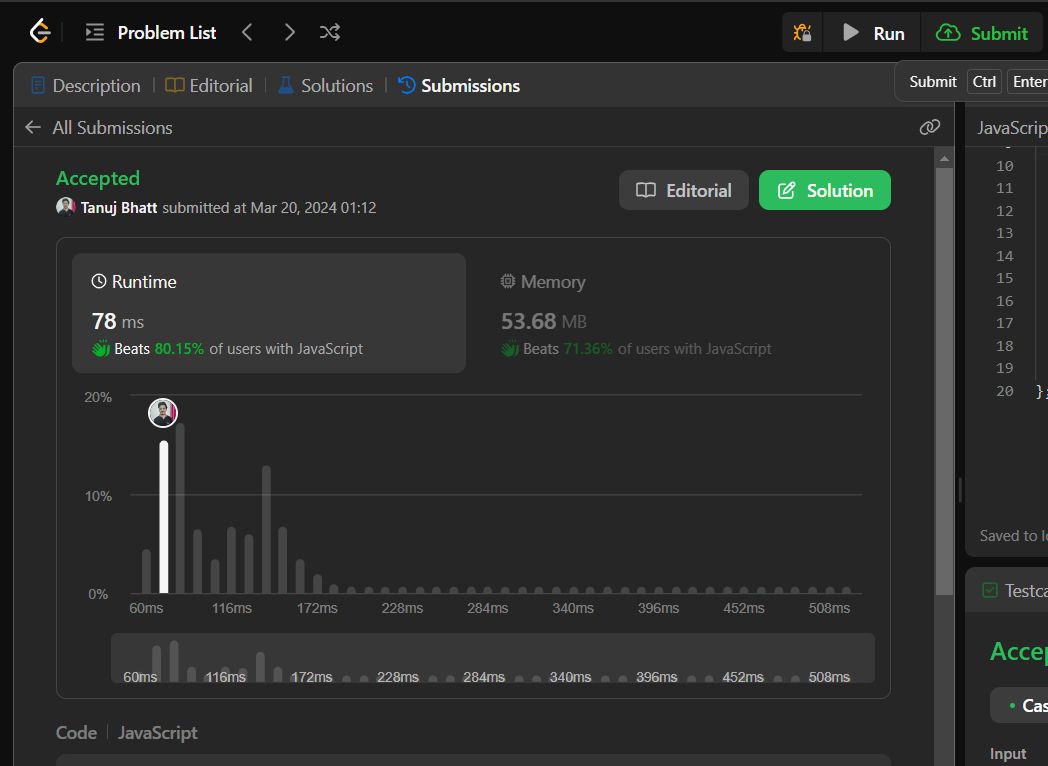1048x766 pixels.
Task: Pick a random problem shuffle icon
Action: point(330,32)
